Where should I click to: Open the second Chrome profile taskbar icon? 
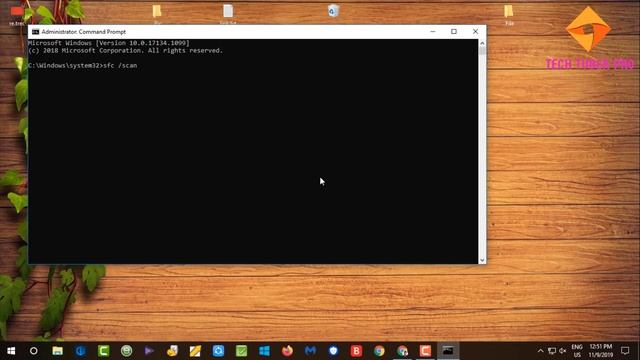402,351
